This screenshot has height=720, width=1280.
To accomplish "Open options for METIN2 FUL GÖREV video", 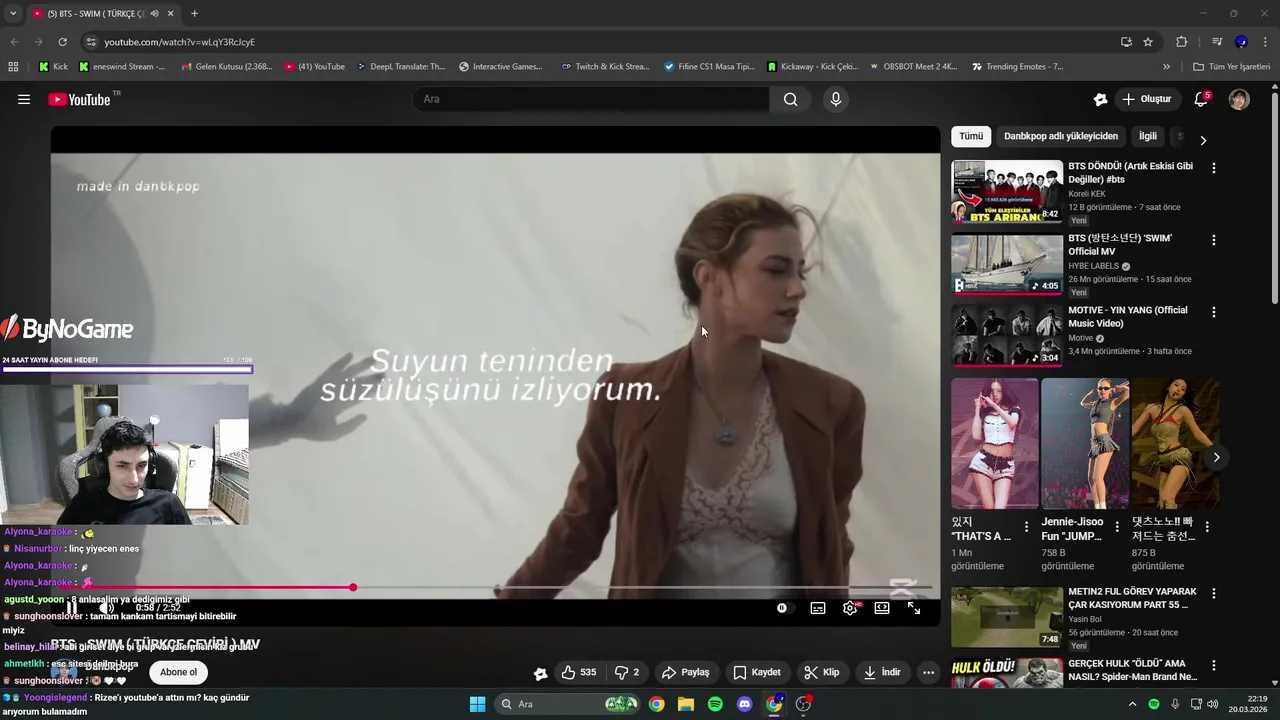I will (1214, 593).
